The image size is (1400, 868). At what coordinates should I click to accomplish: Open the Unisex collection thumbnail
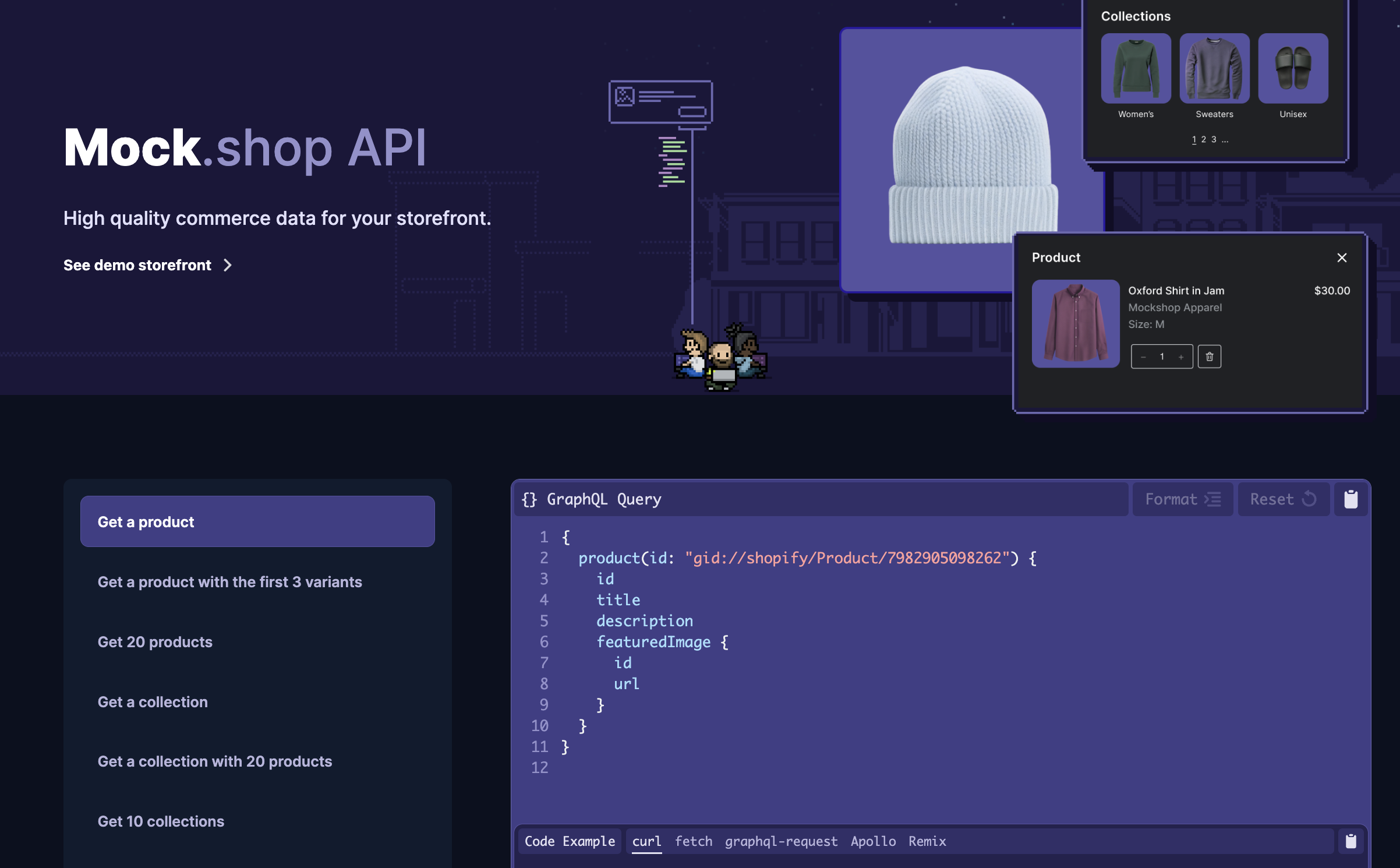pyautogui.click(x=1293, y=68)
